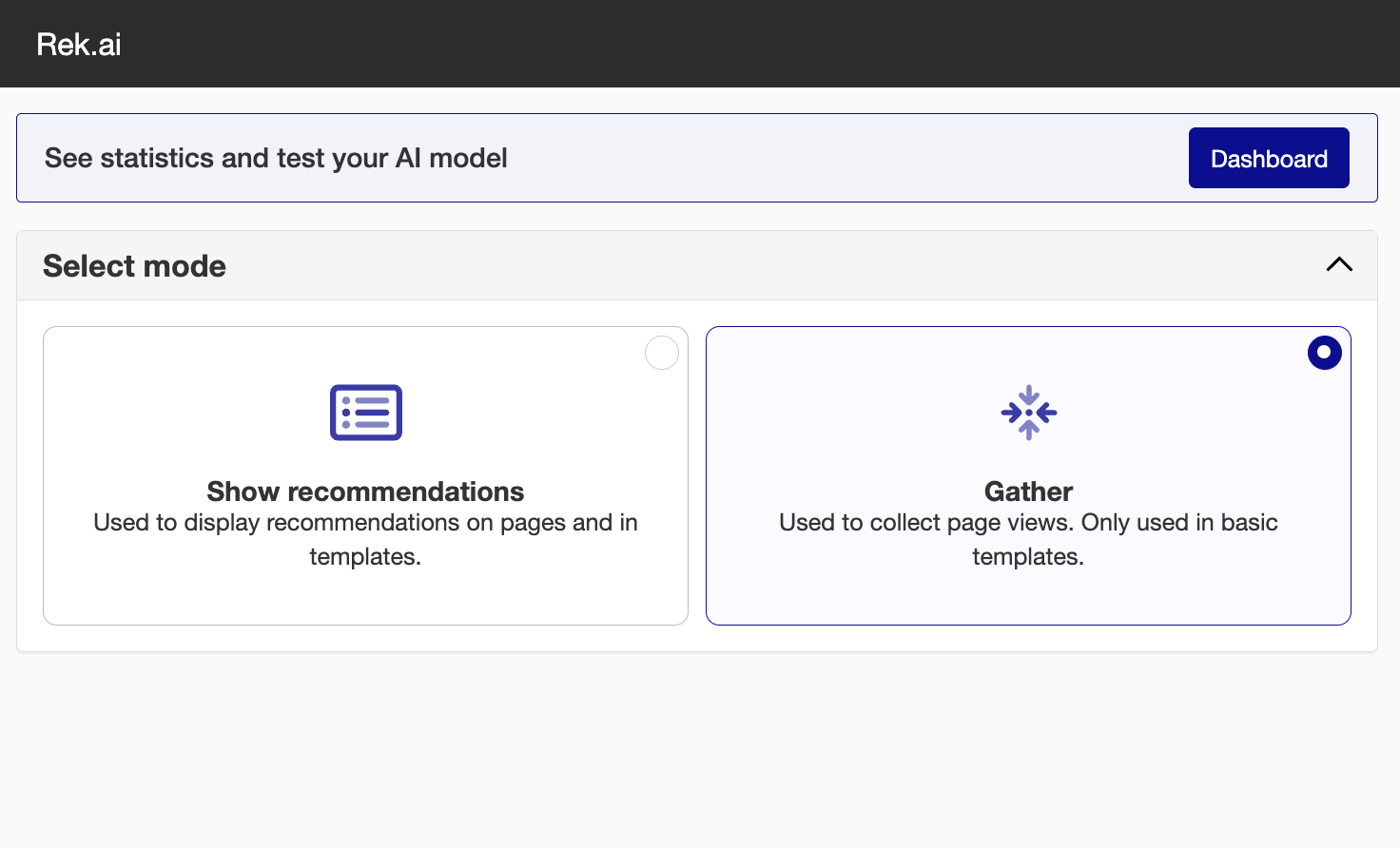Click the Select mode heading text
1400x848 pixels.
135,266
